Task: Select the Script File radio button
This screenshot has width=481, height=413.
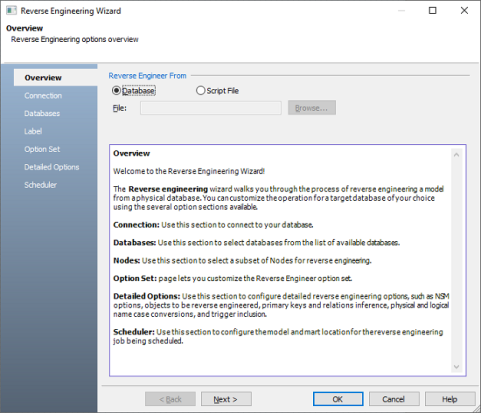Action: [200, 90]
